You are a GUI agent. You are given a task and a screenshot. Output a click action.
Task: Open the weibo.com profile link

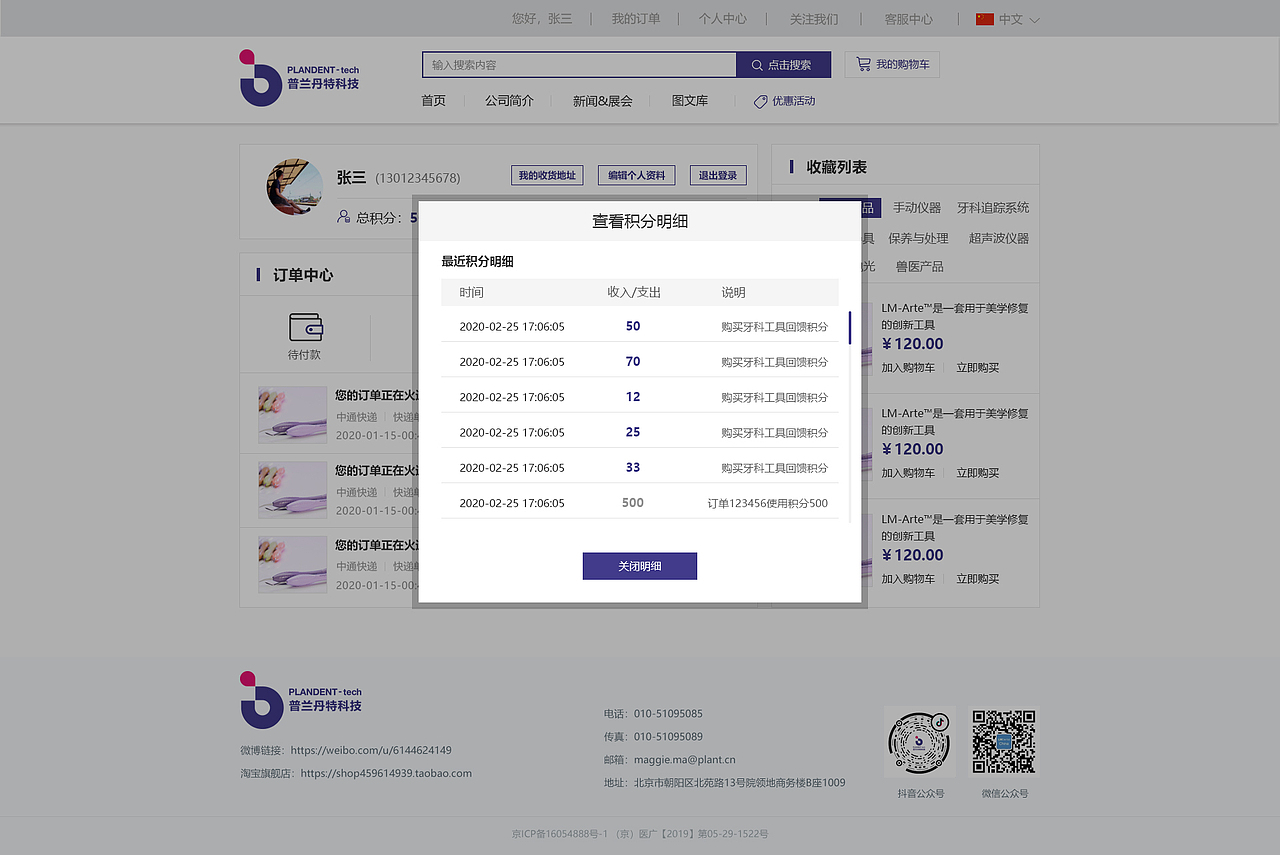(x=370, y=750)
